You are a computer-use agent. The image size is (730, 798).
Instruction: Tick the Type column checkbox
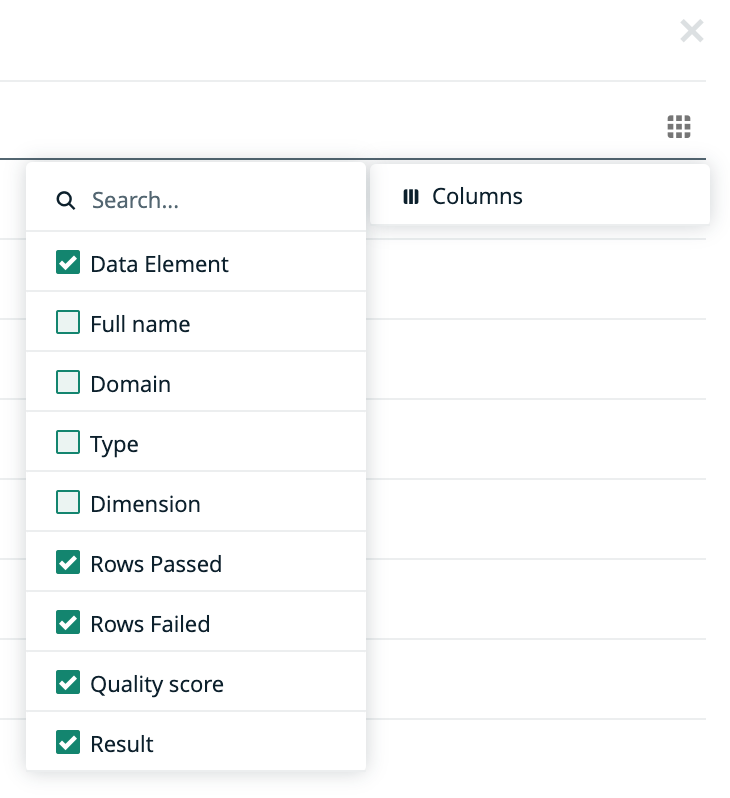(68, 443)
